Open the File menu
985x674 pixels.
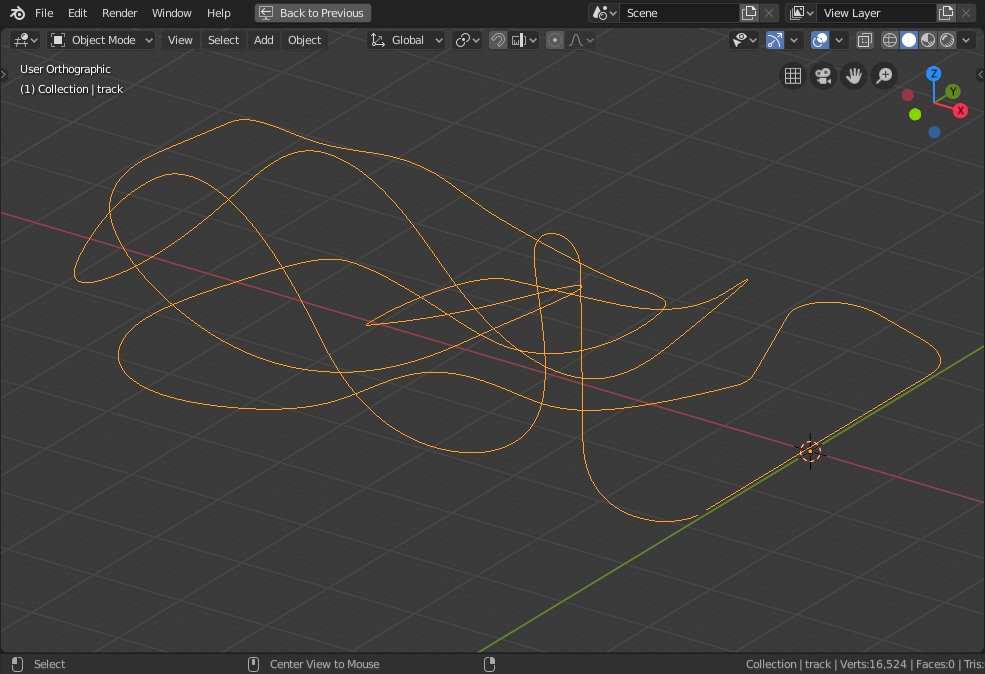click(44, 13)
